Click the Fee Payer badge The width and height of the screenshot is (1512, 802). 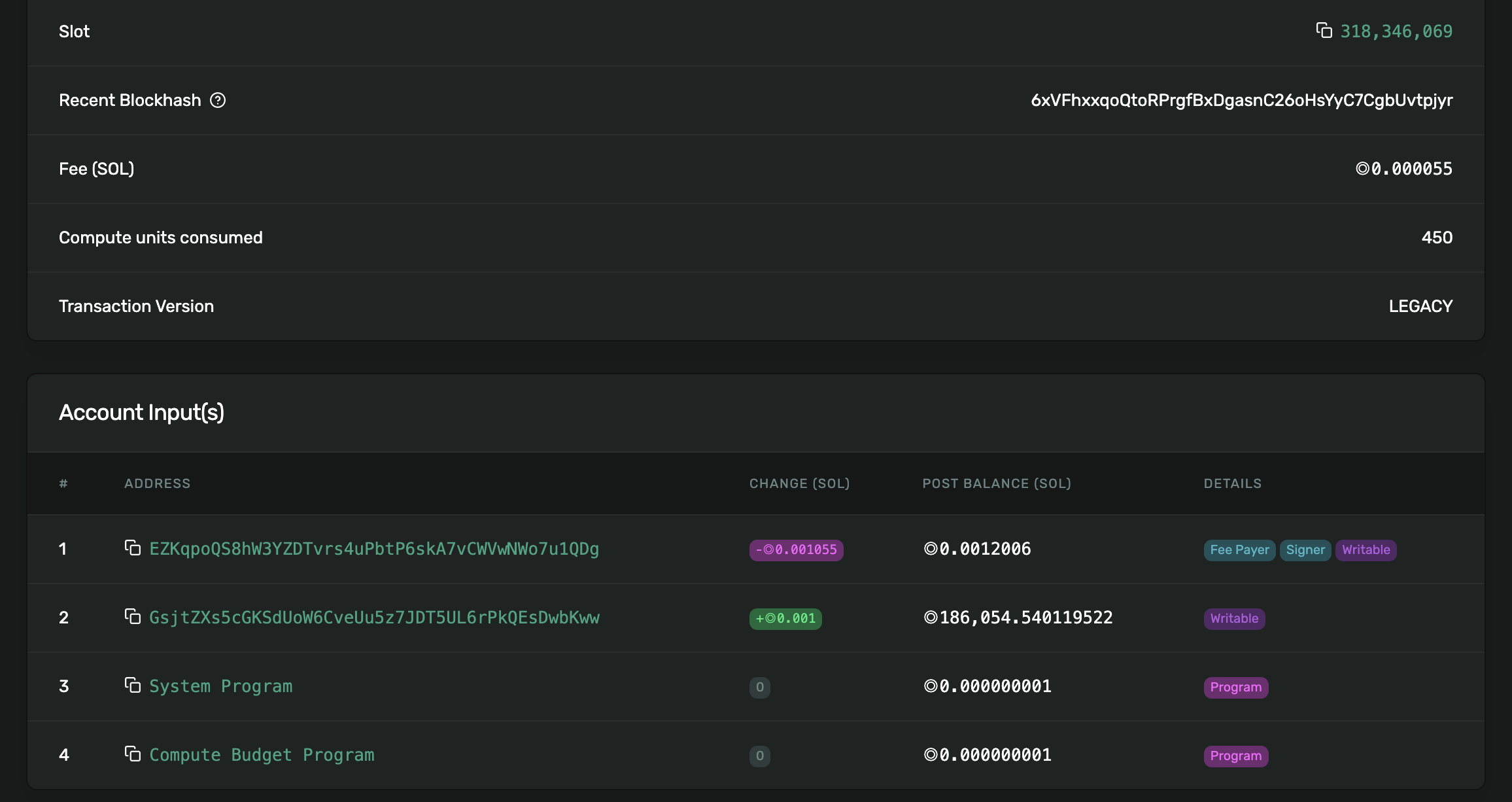point(1239,550)
